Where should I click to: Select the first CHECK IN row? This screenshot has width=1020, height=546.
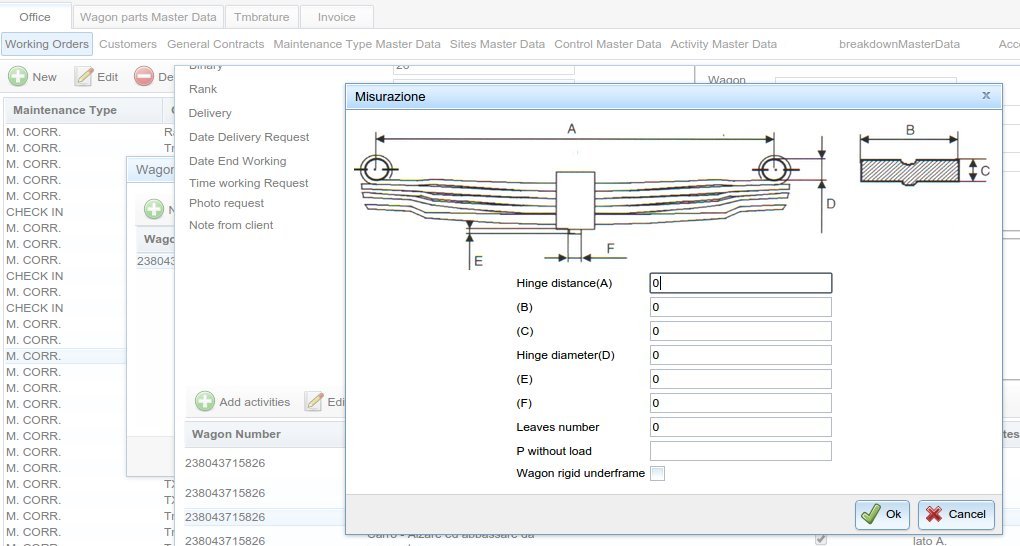[x=65, y=212]
